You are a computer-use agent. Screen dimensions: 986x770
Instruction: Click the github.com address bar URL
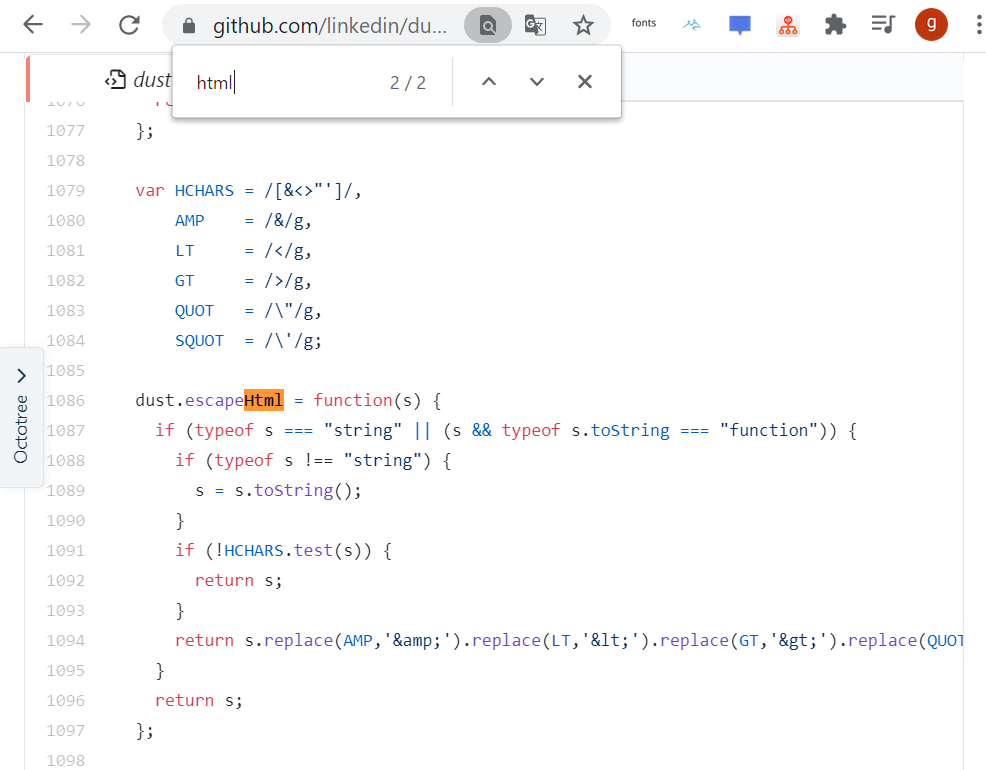pos(330,26)
